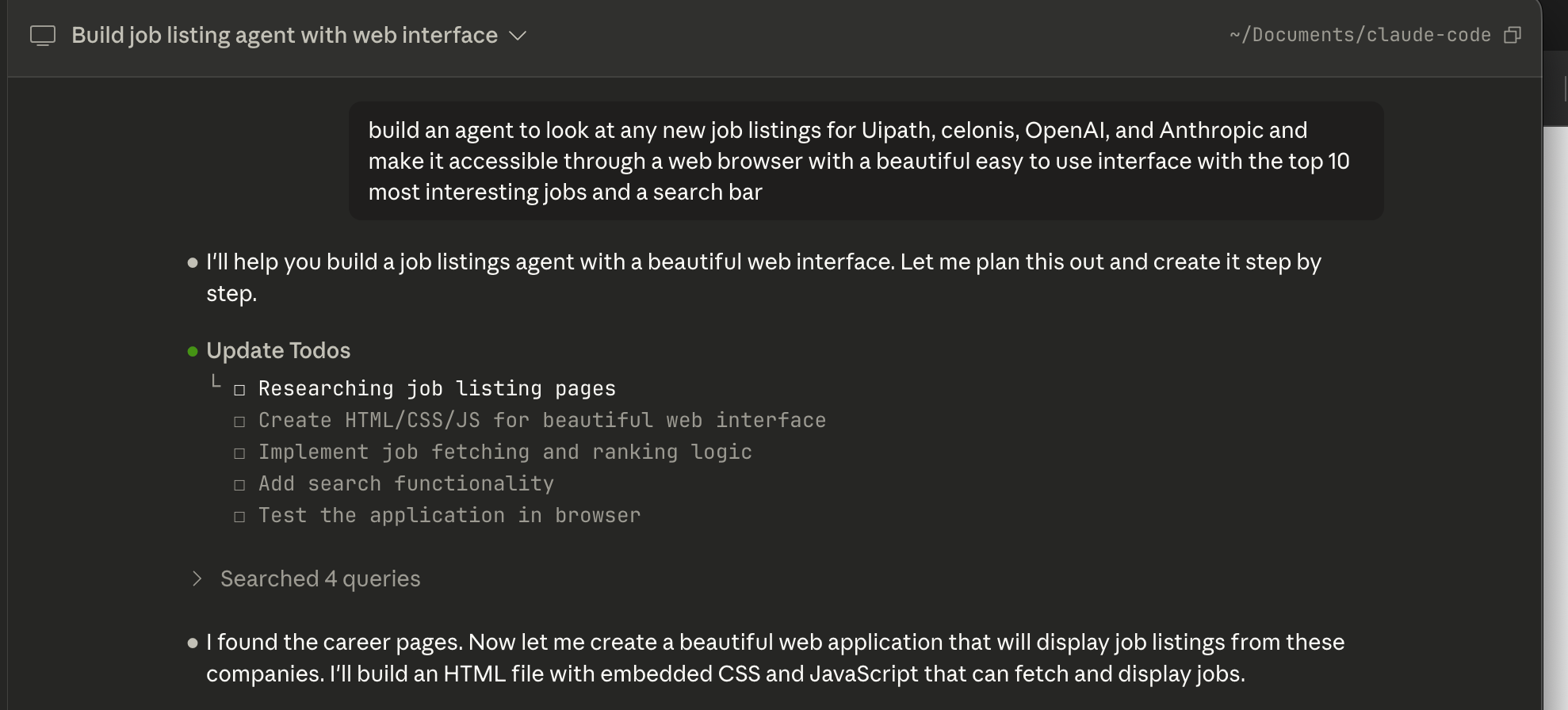1568x710 pixels.
Task: Select the Update Todos heading
Action: pyautogui.click(x=278, y=351)
